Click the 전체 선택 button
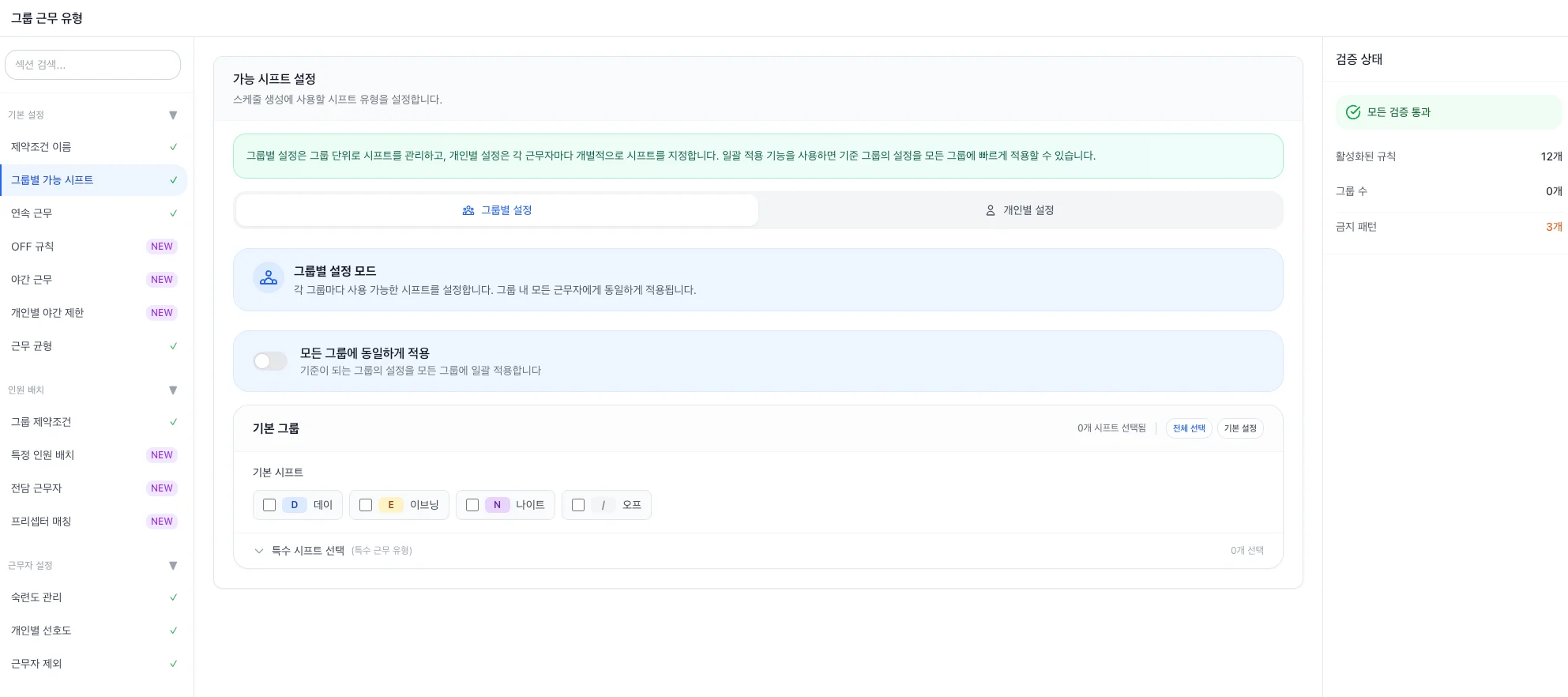The height and width of the screenshot is (697, 1568). click(x=1189, y=428)
